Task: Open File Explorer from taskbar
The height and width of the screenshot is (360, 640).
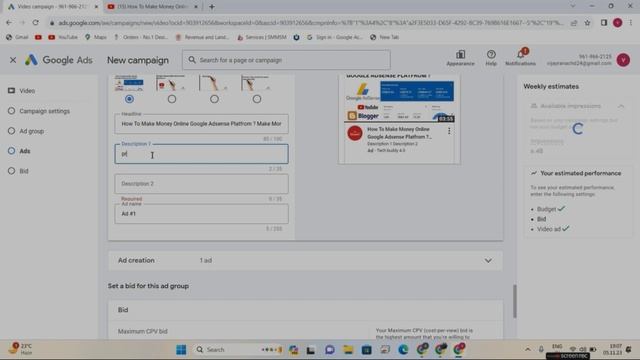Action: coord(348,350)
